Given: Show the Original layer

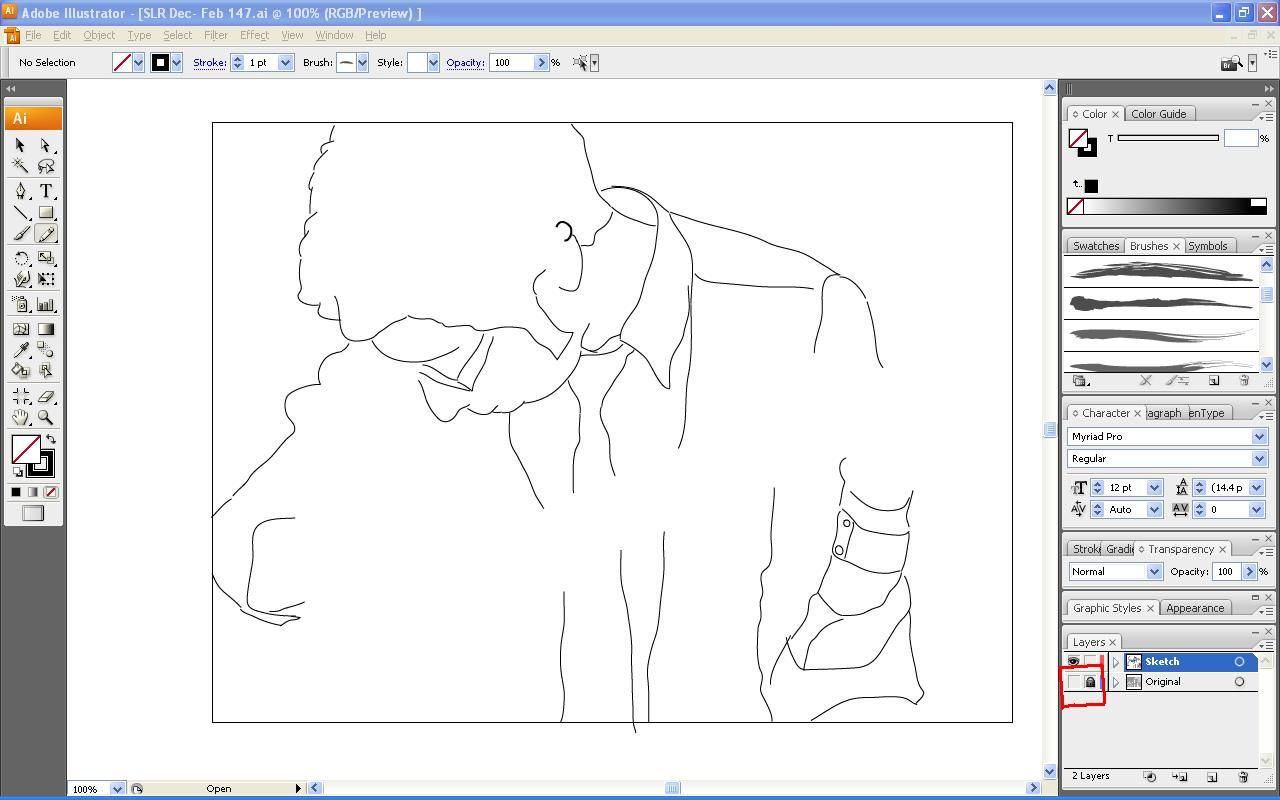Looking at the screenshot, I should [x=1071, y=682].
